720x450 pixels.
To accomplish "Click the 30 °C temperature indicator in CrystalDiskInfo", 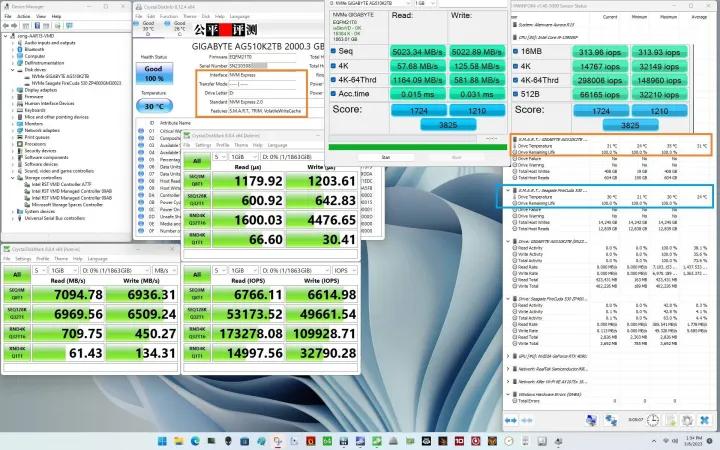I will 153,106.
